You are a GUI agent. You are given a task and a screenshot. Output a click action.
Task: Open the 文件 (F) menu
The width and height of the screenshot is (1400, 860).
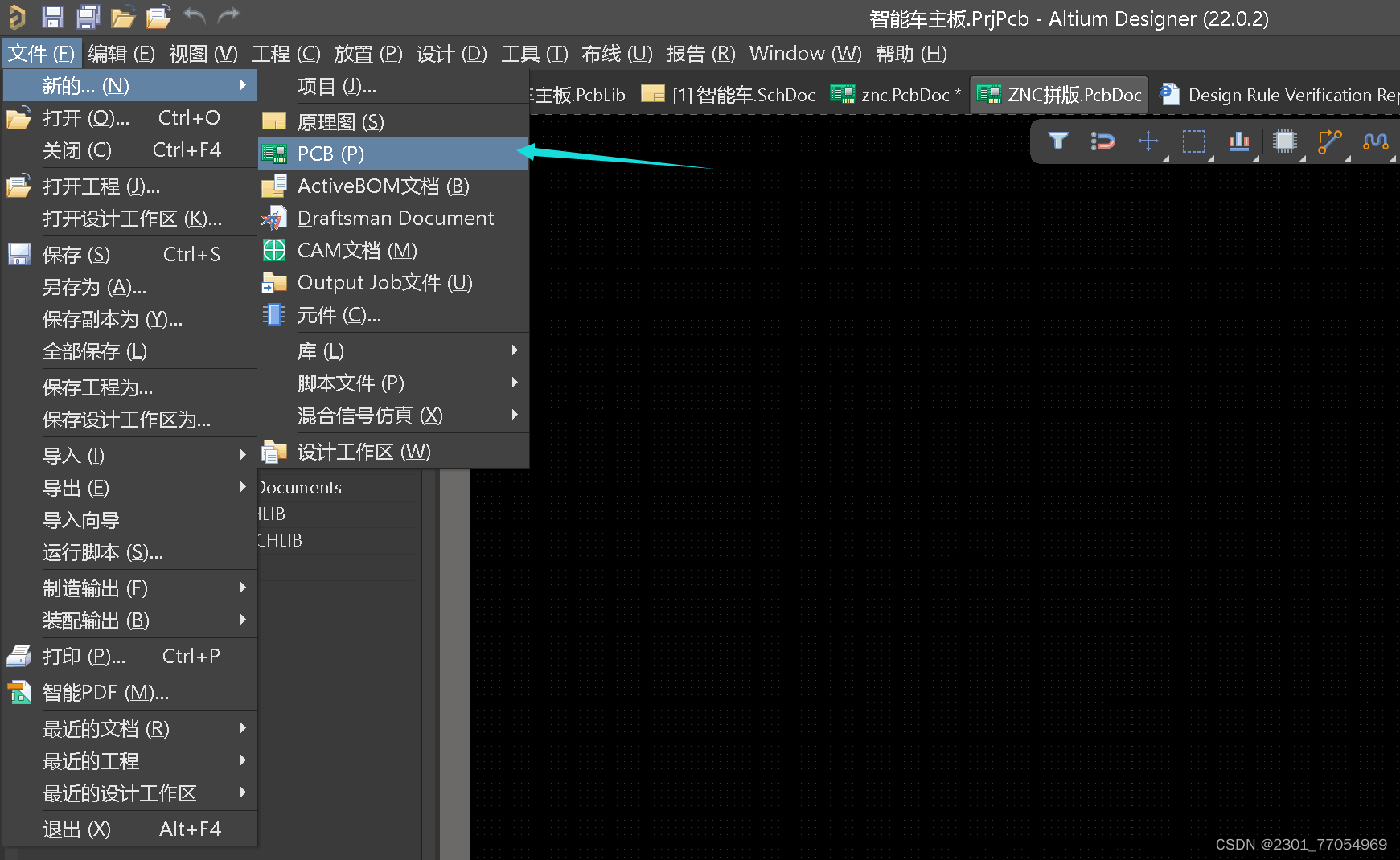pos(41,54)
